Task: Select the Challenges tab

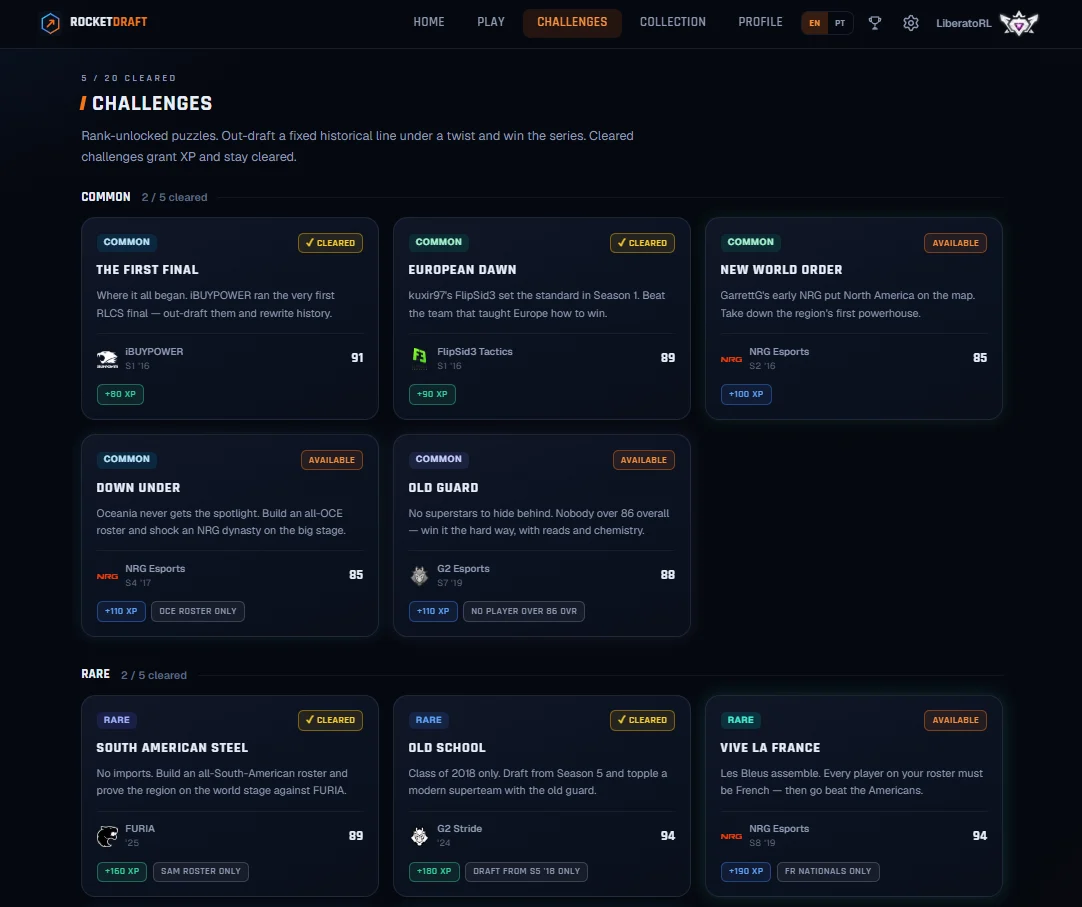Action: click(572, 22)
